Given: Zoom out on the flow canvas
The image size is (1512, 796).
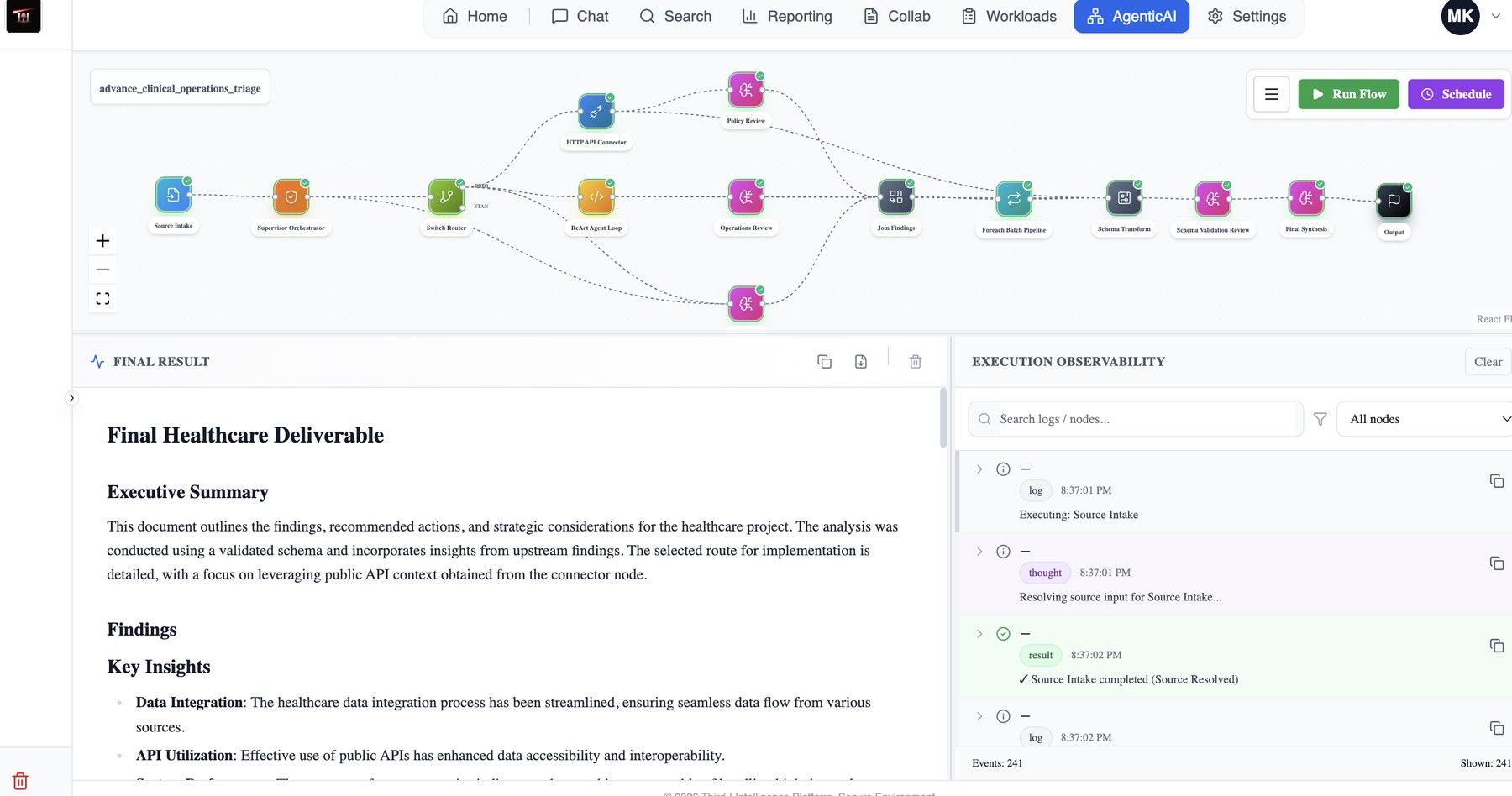Looking at the screenshot, I should (x=102, y=270).
